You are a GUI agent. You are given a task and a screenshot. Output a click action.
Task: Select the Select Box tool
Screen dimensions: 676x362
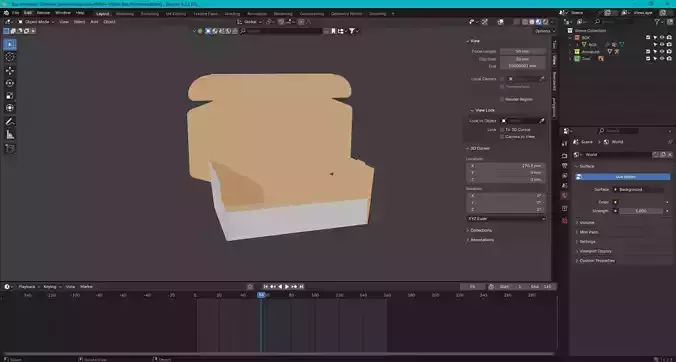coord(10,44)
